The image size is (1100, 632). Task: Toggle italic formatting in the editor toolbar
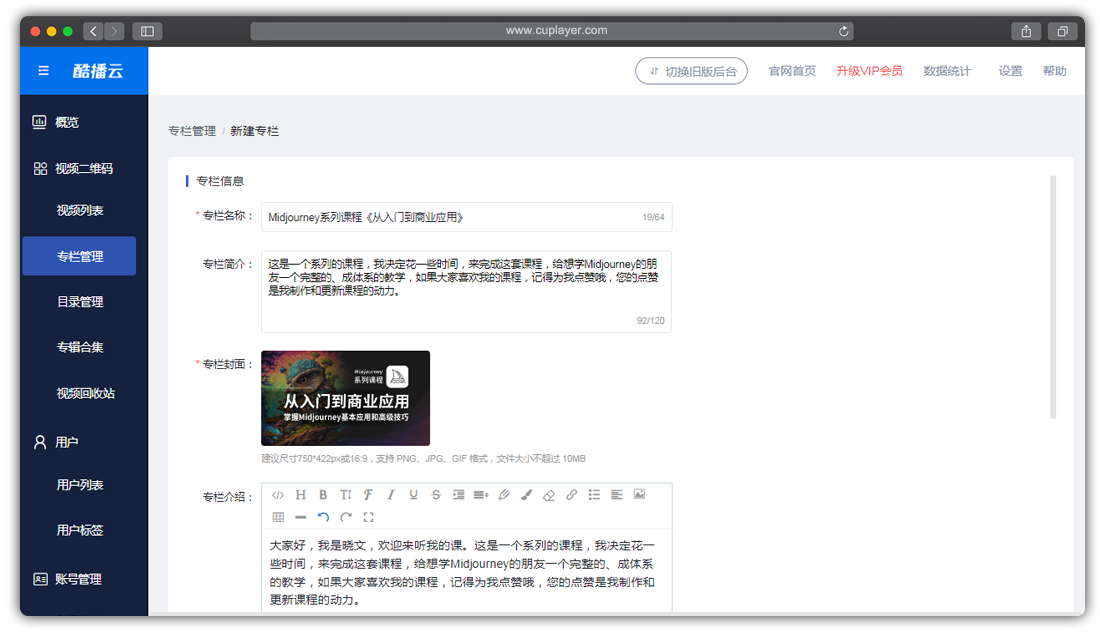pyautogui.click(x=390, y=494)
